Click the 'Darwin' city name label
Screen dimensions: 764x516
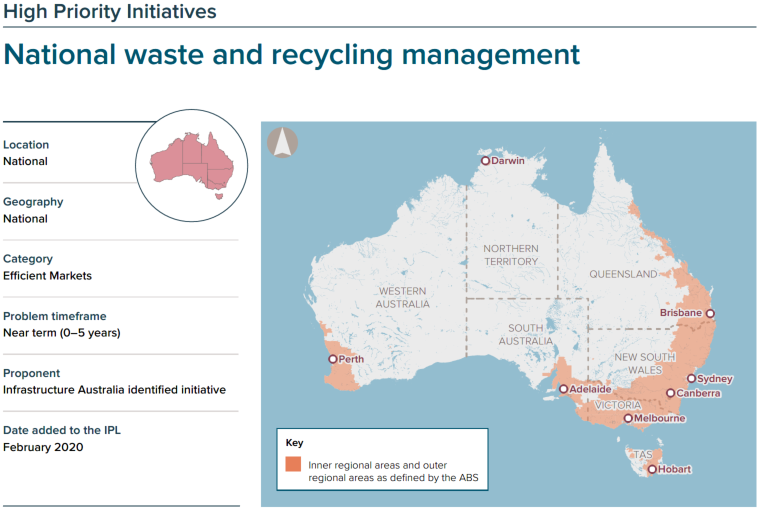tap(508, 161)
